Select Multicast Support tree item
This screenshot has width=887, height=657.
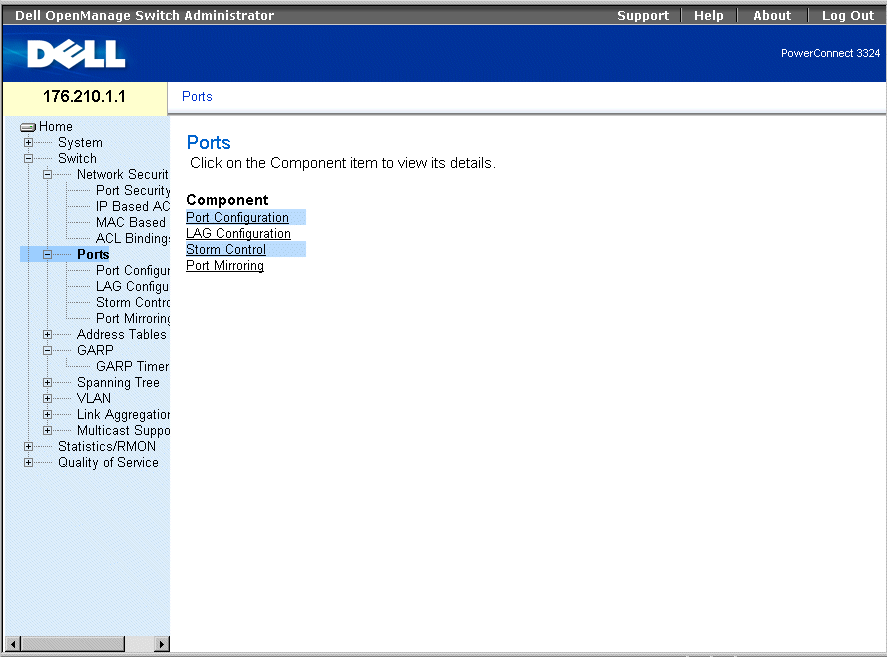[123, 431]
